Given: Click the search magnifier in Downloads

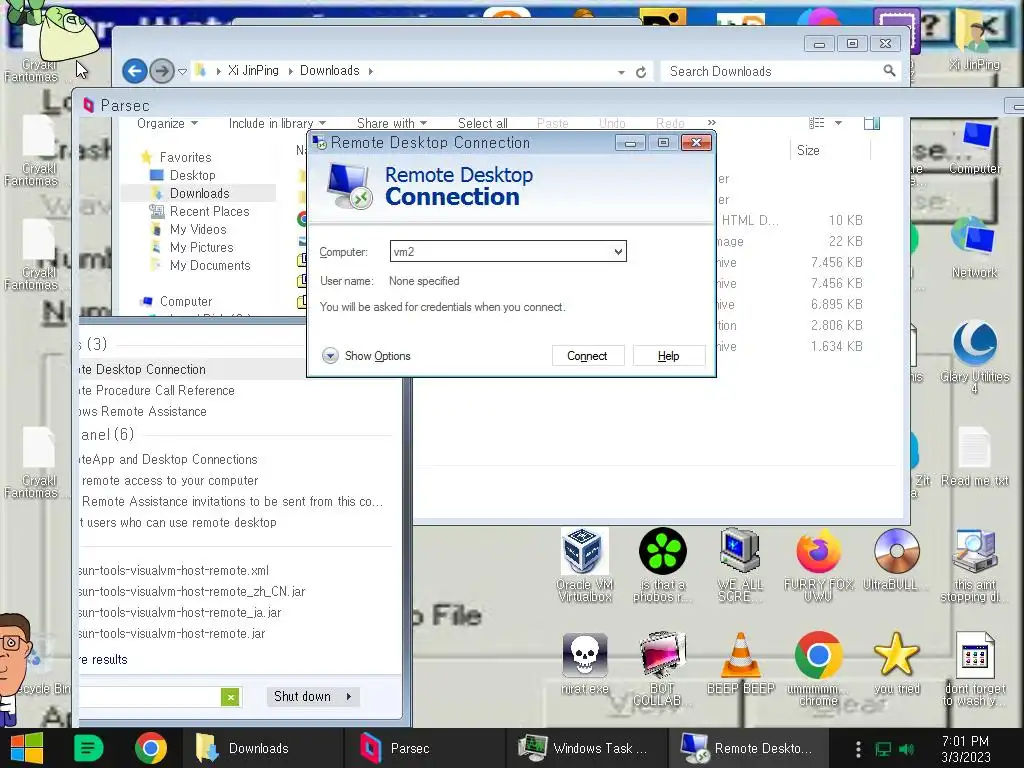Looking at the screenshot, I should pos(889,71).
